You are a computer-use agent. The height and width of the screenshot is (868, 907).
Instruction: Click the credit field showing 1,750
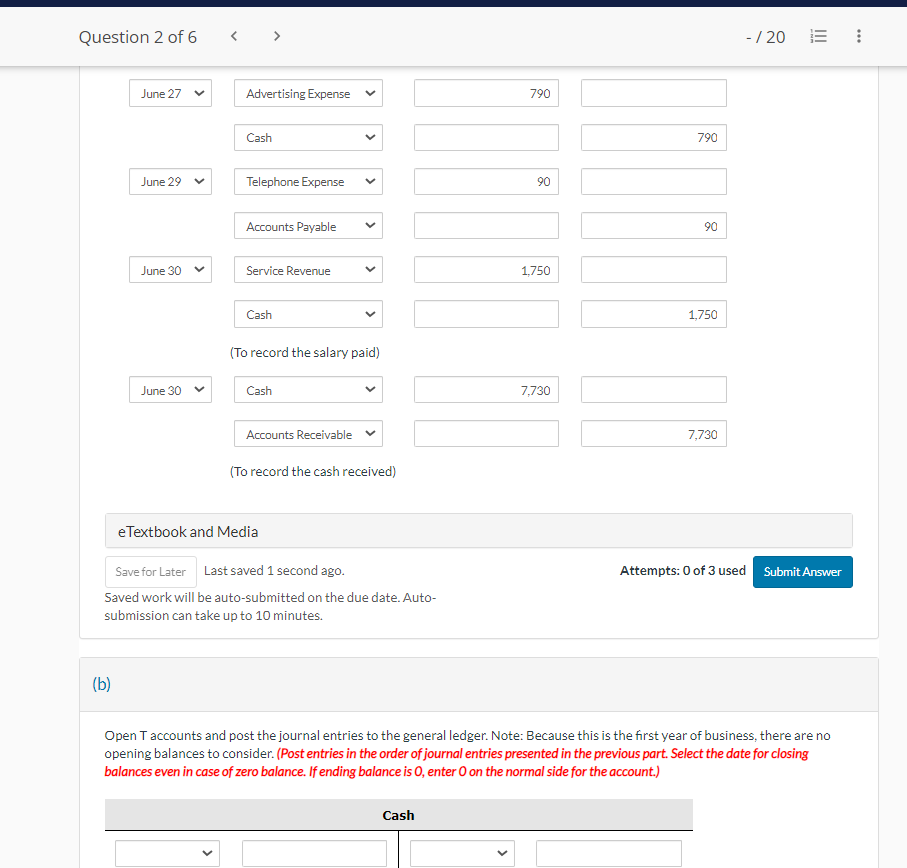[653, 313]
